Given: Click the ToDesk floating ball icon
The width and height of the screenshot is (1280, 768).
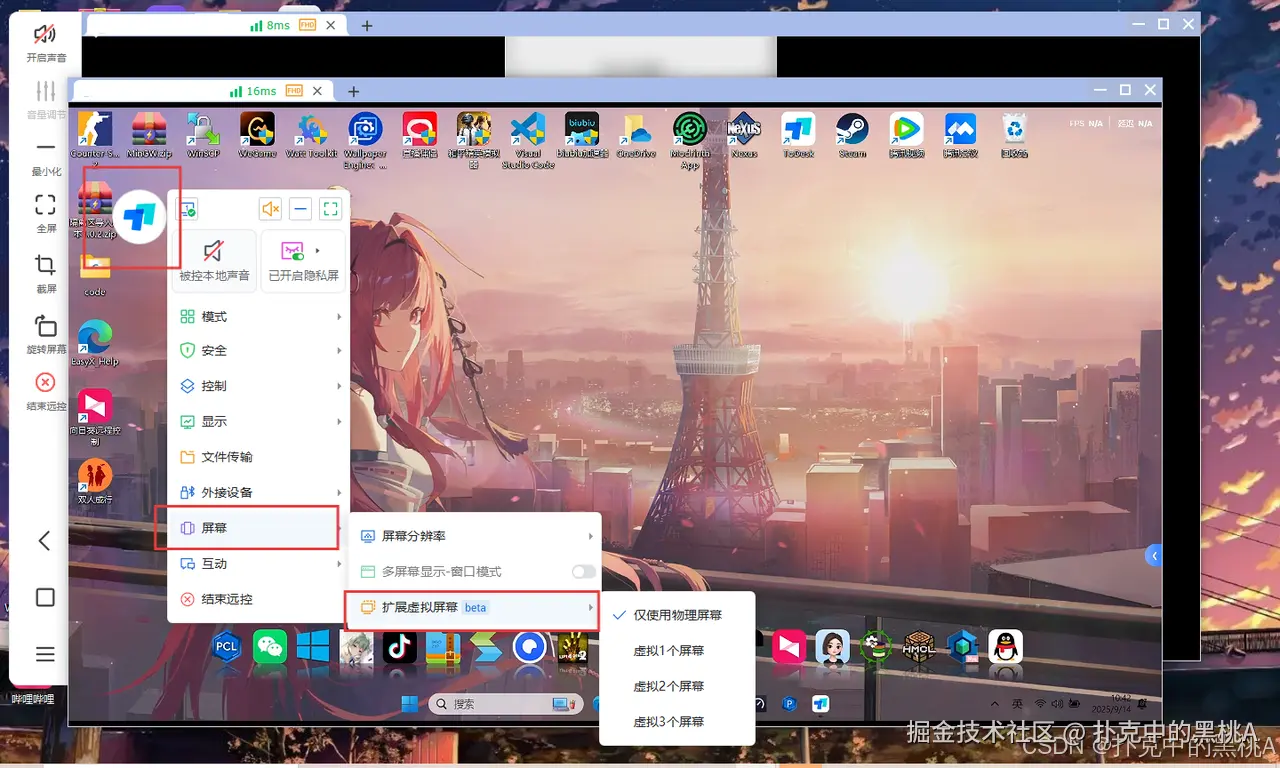Looking at the screenshot, I should [x=140, y=217].
